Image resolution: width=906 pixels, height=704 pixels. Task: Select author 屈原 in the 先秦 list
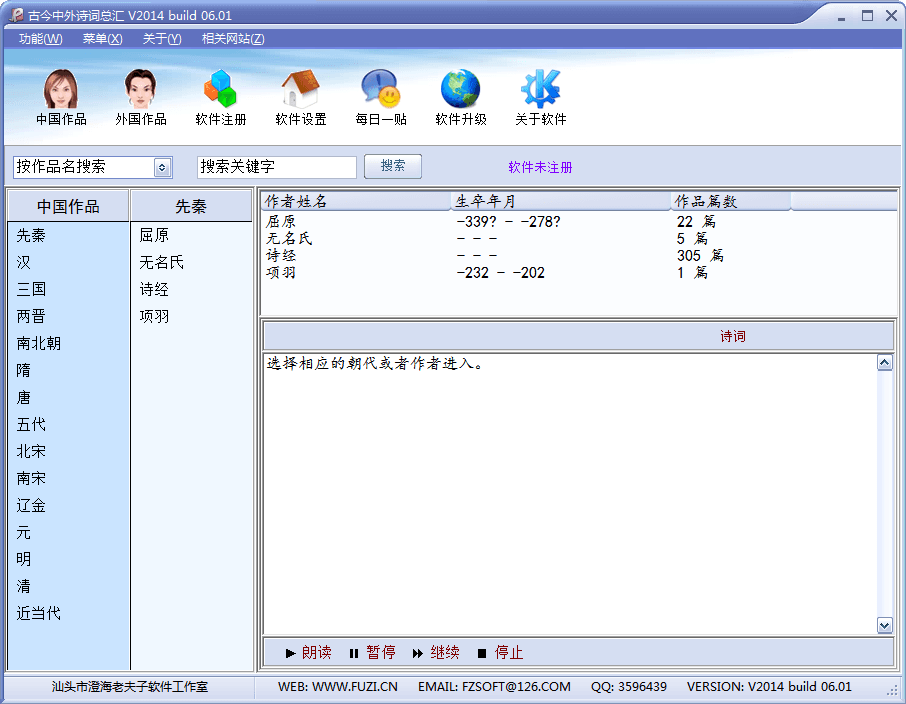[154, 236]
